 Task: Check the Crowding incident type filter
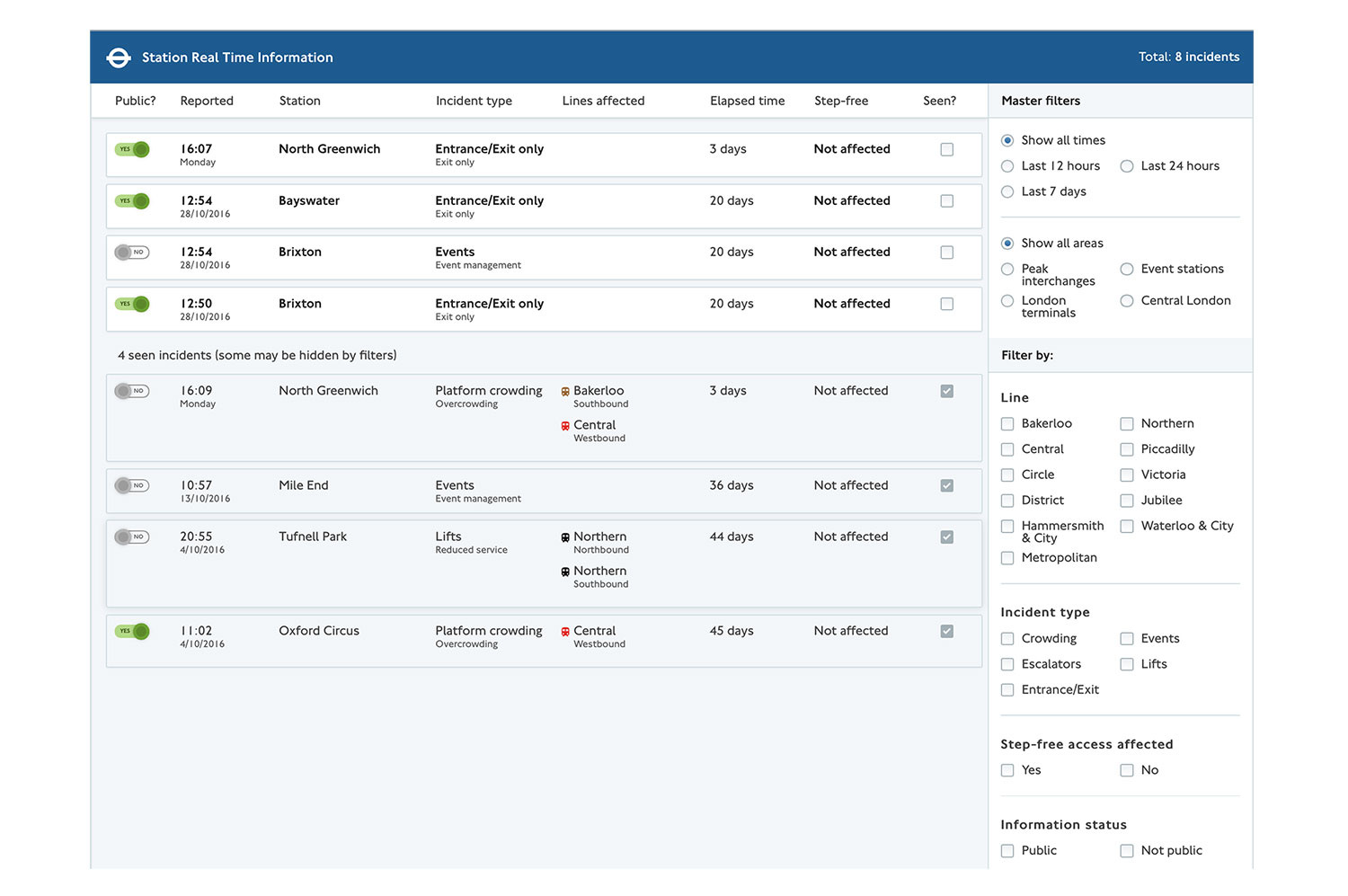(x=1007, y=638)
